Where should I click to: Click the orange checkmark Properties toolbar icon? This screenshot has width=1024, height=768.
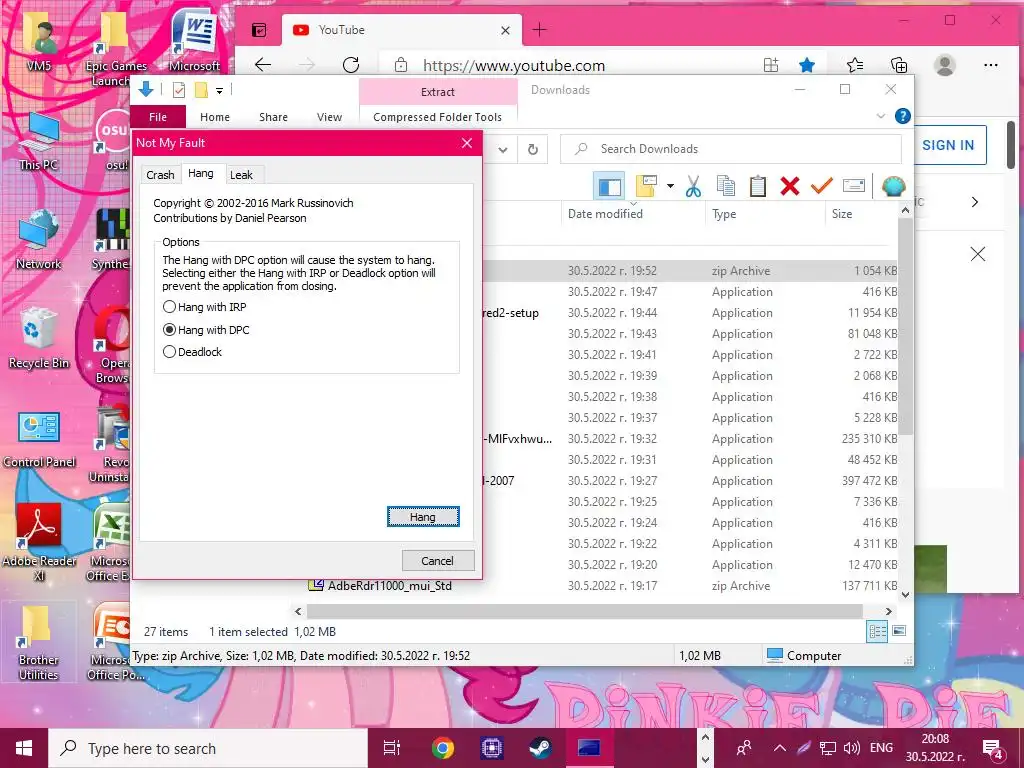822,186
